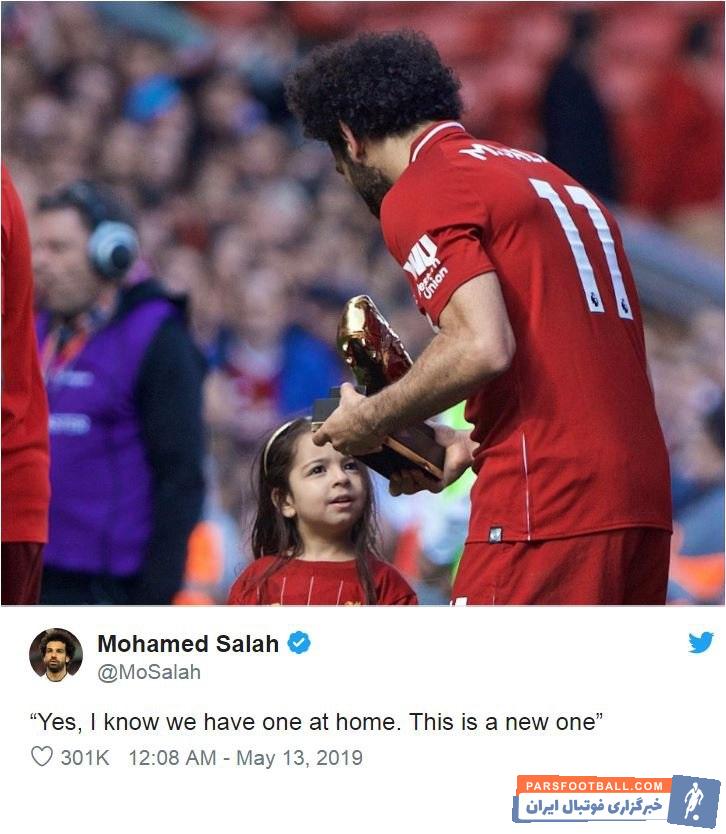Click the blue verified badge

(299, 643)
